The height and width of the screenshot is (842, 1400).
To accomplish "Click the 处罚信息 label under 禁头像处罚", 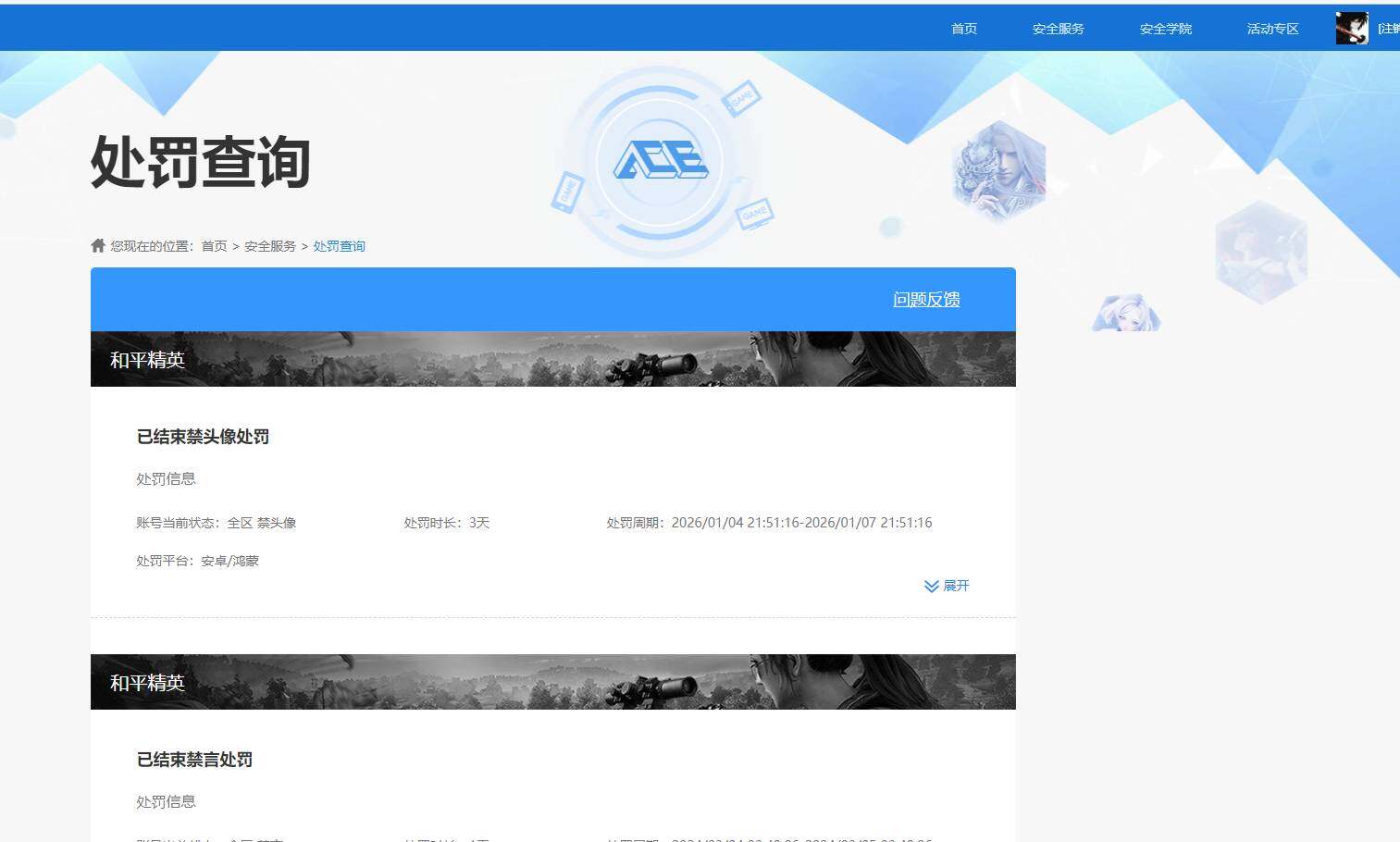I will pyautogui.click(x=166, y=478).
